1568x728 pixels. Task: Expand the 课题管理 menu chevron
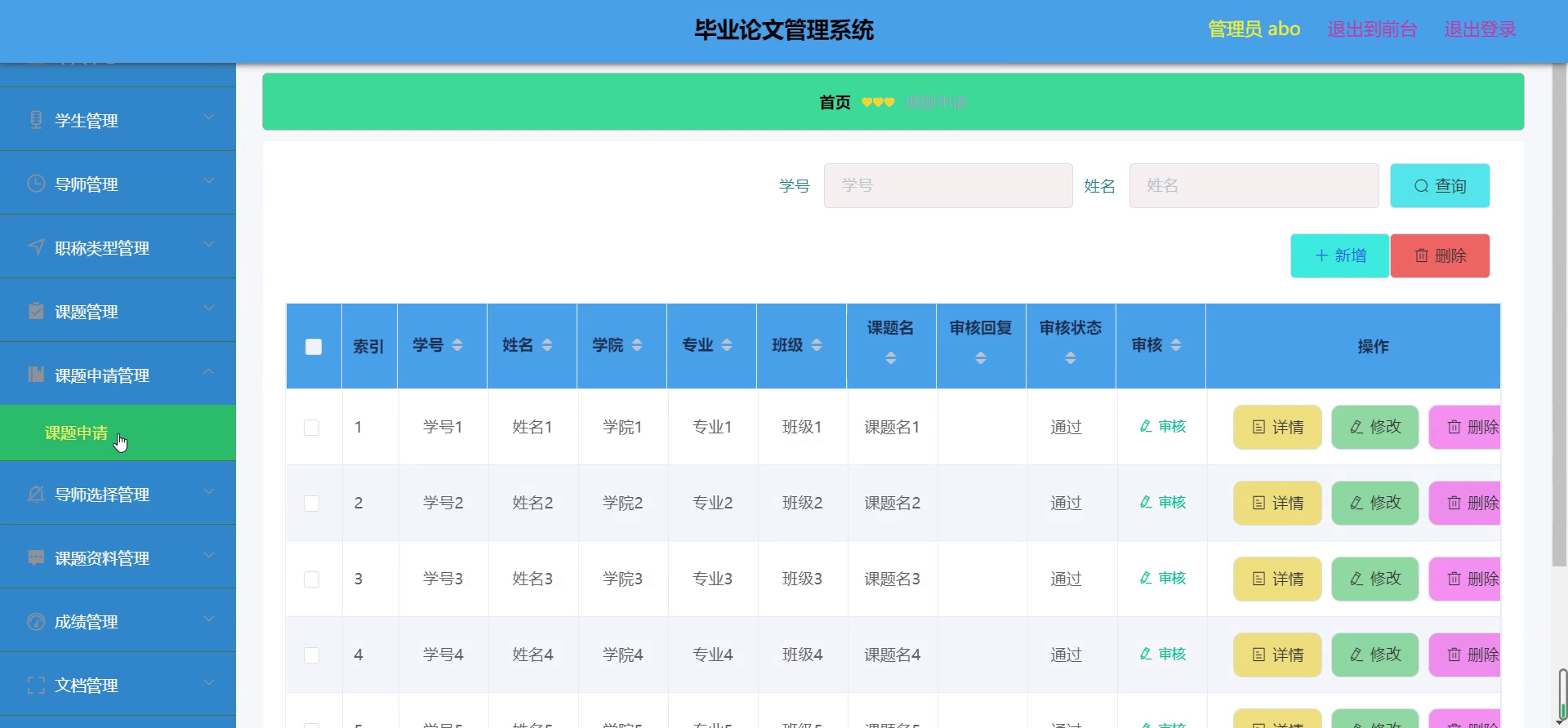pos(209,309)
